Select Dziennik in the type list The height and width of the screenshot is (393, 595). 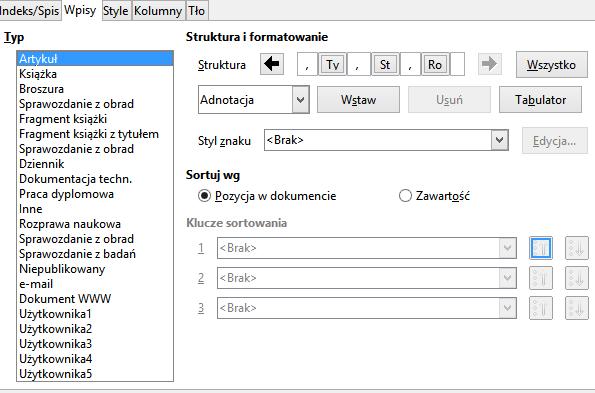pos(95,164)
